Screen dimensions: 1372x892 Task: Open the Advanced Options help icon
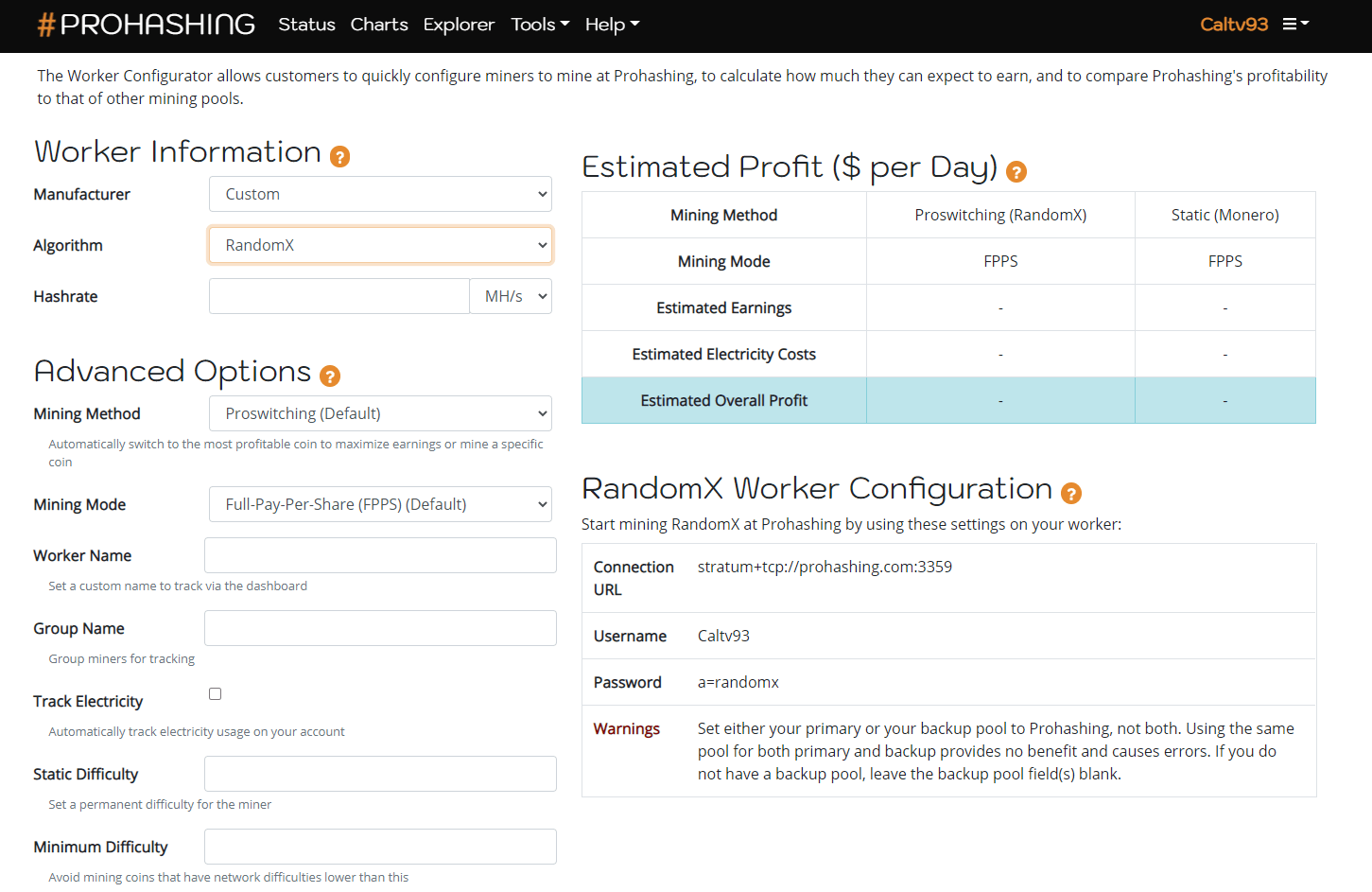(330, 376)
